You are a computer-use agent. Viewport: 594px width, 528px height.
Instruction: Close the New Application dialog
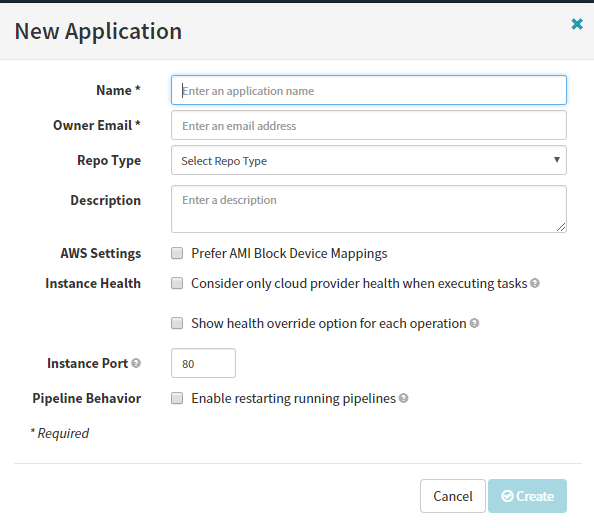point(577,24)
